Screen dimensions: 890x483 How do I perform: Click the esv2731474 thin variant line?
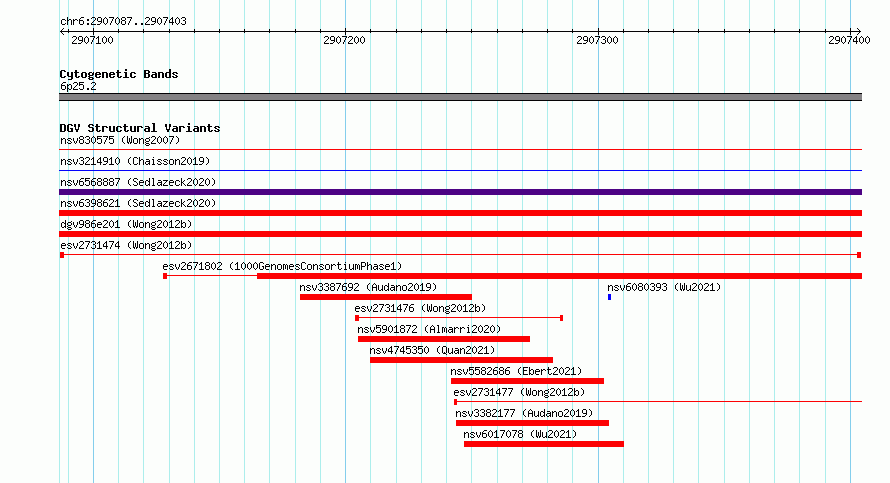point(460,255)
